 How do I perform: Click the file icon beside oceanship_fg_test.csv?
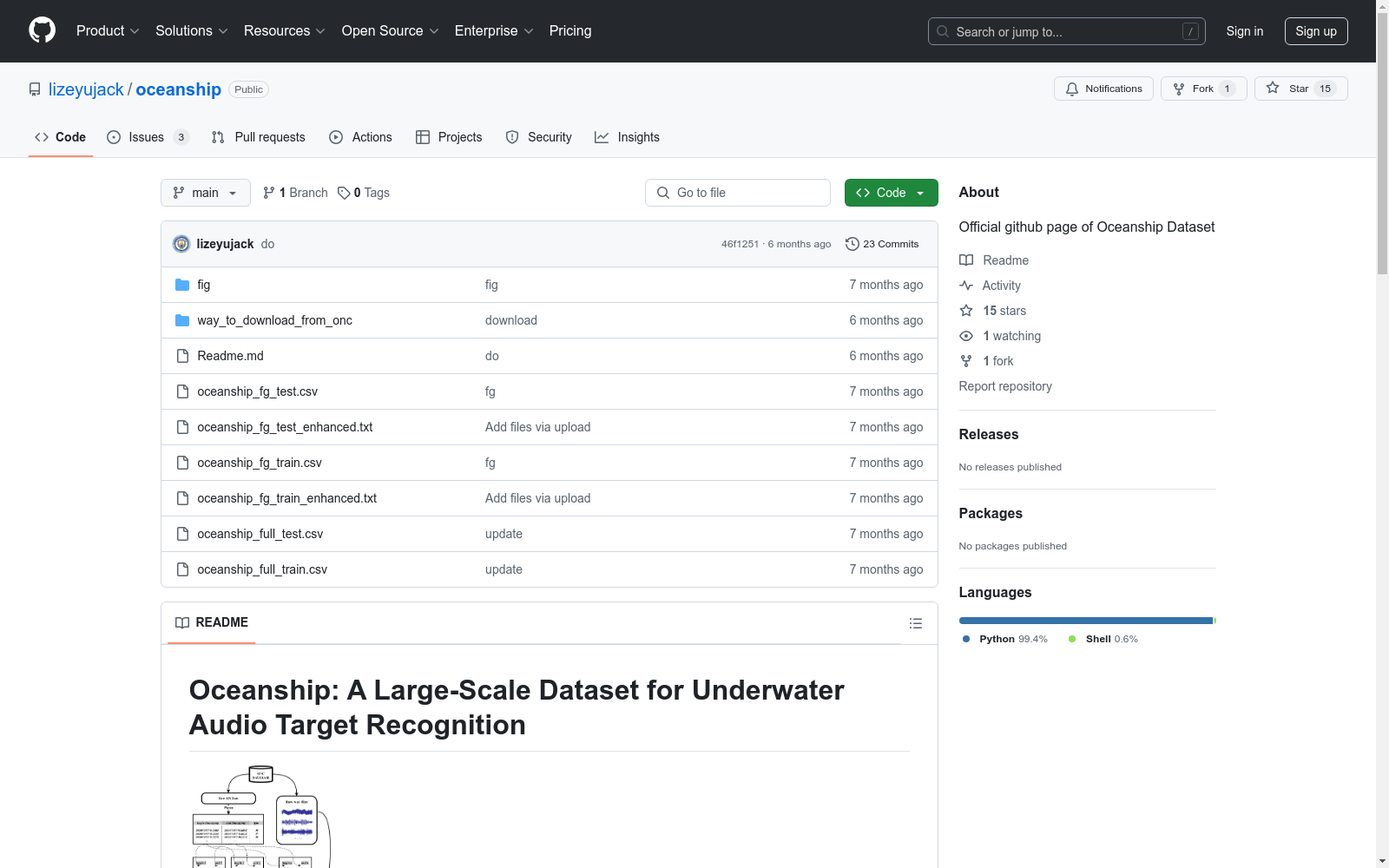pyautogui.click(x=182, y=391)
